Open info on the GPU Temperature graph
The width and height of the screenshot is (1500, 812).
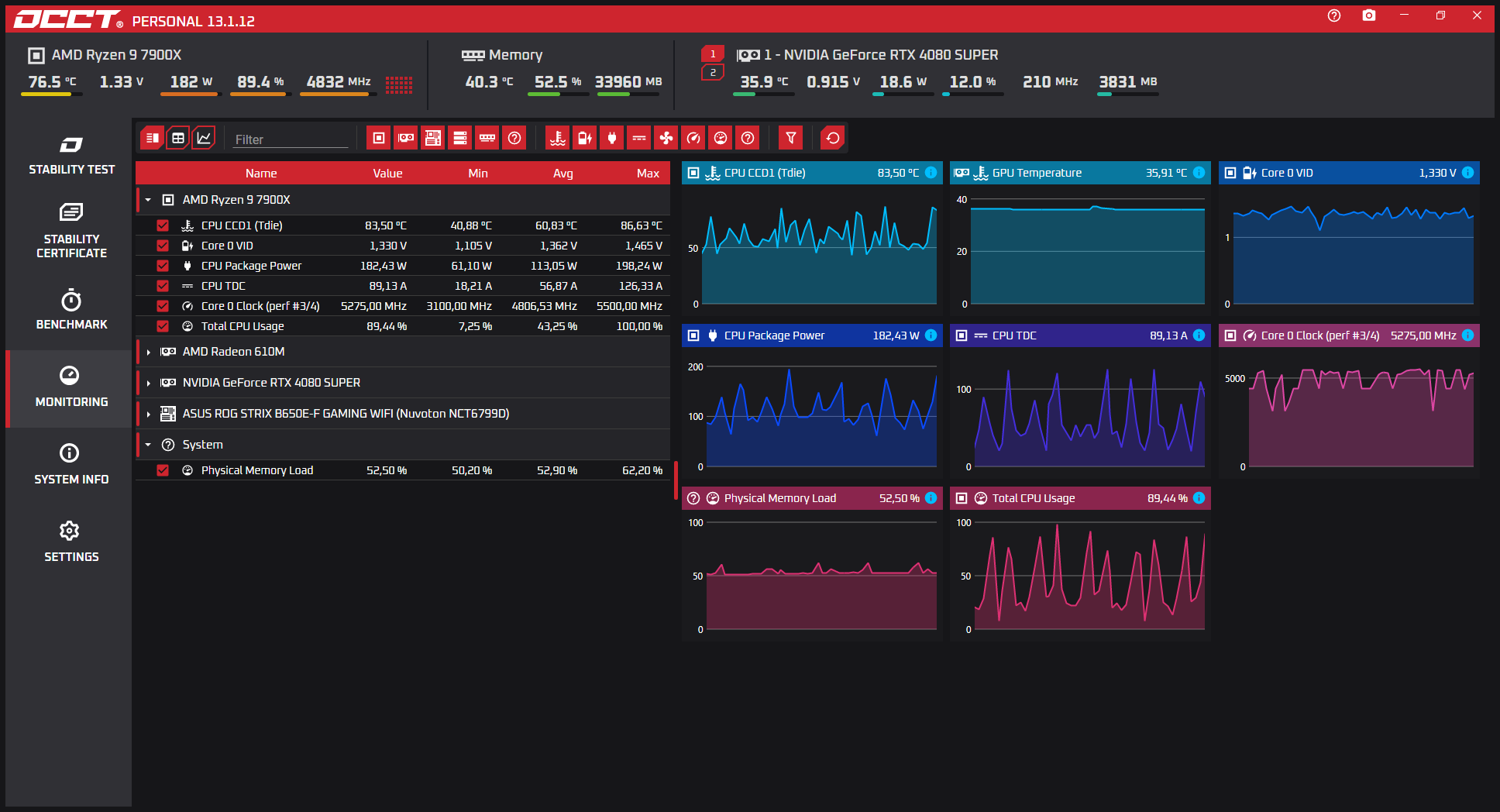pyautogui.click(x=1199, y=173)
